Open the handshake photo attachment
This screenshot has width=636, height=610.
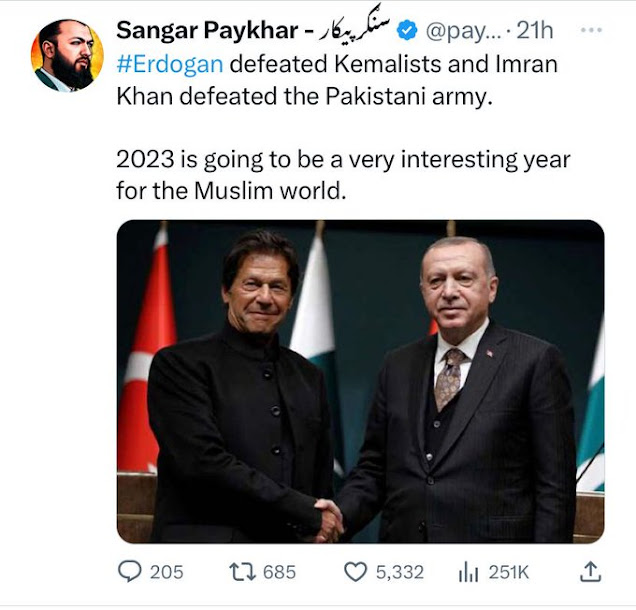coord(360,381)
